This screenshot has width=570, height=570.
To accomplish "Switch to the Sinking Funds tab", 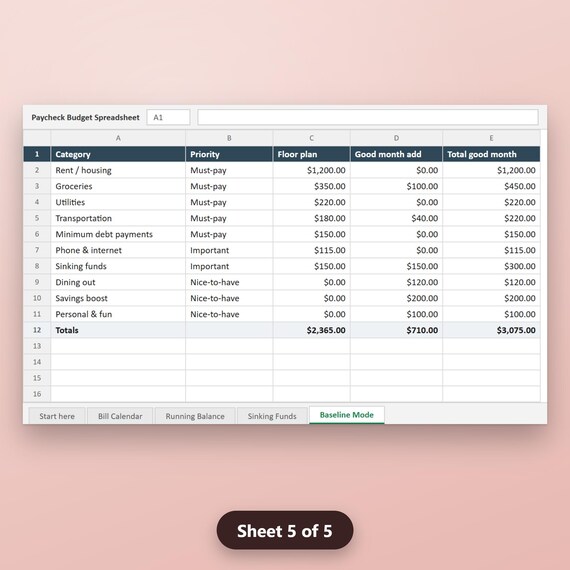I will coord(272,416).
